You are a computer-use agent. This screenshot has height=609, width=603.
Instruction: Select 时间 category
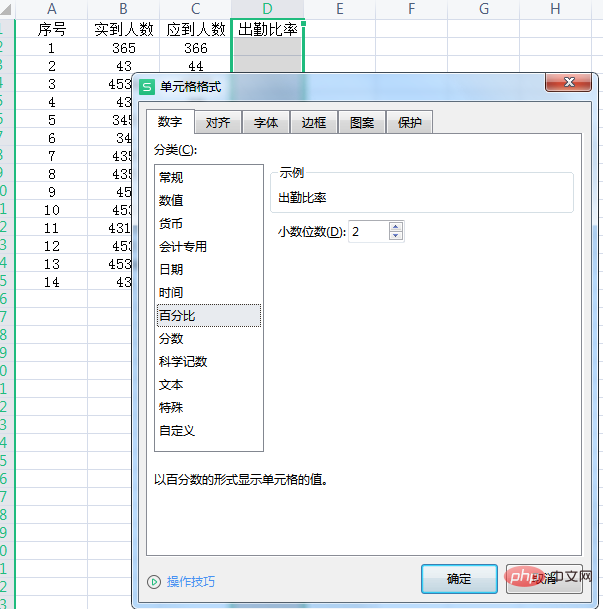point(209,292)
